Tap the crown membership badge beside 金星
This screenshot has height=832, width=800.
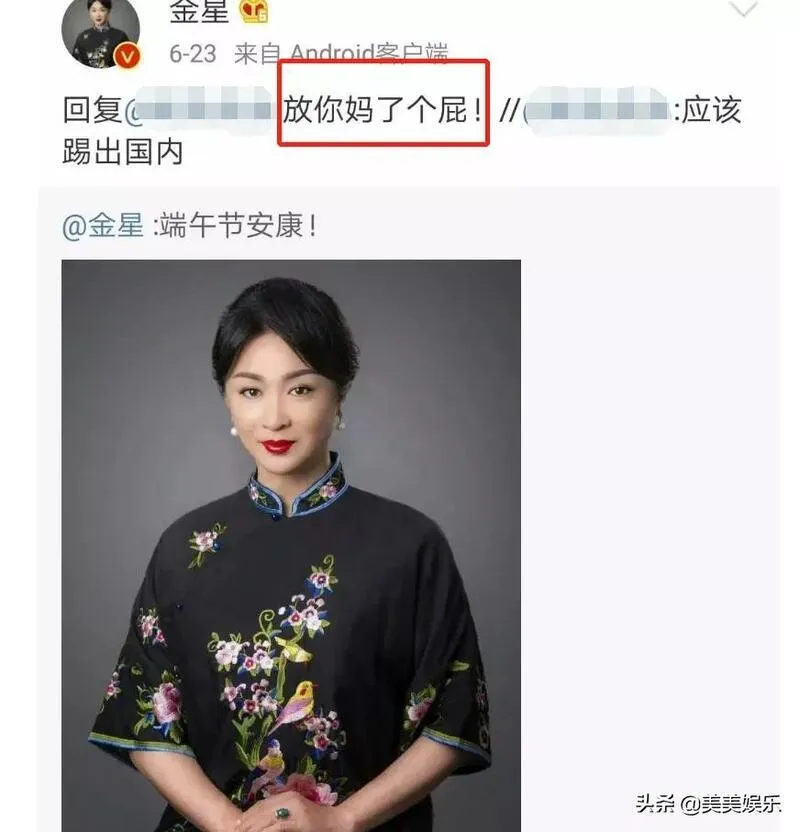point(254,12)
